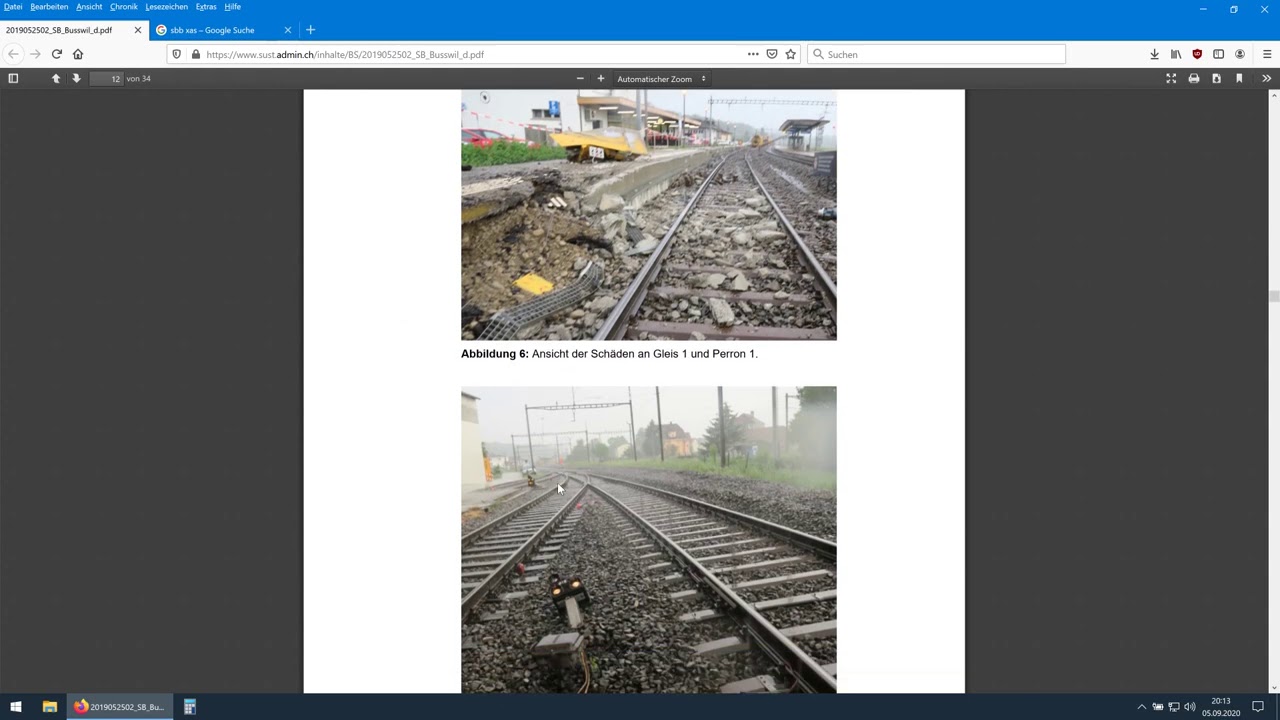Download the PDF via viewer toolbar
This screenshot has width=1280, height=720.
[x=1216, y=78]
